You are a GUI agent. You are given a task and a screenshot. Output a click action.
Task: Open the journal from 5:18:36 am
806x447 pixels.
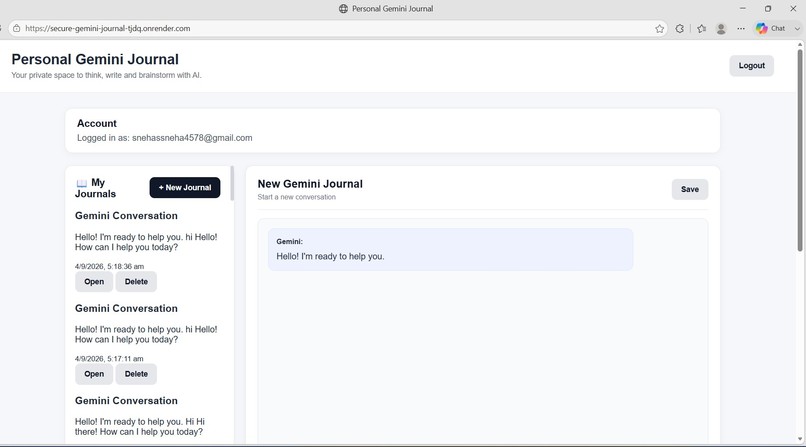[x=94, y=282]
